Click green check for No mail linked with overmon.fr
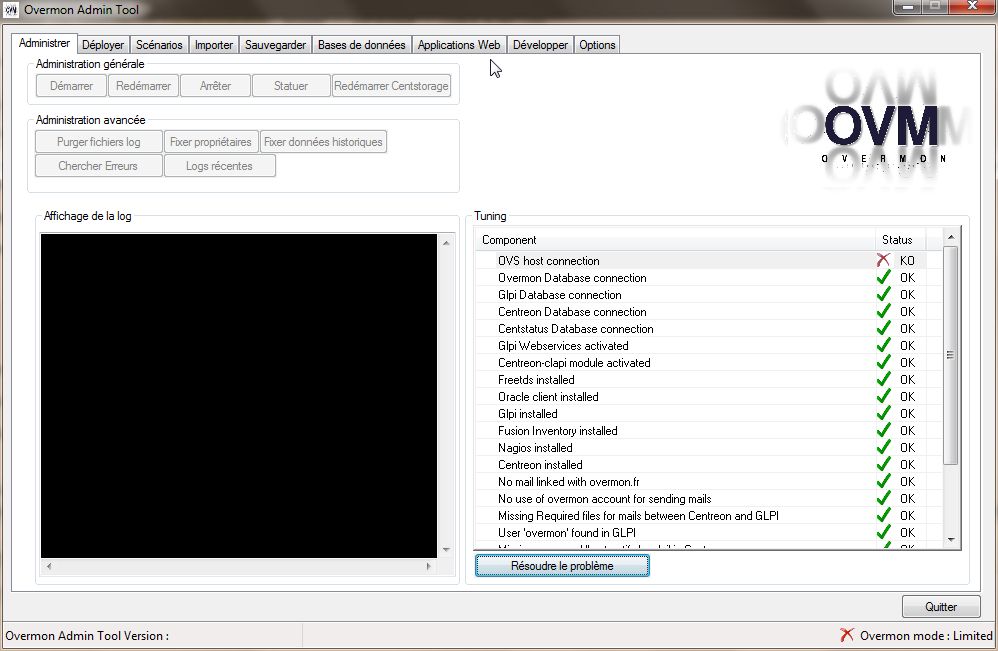Image resolution: width=998 pixels, height=651 pixels. (x=883, y=481)
